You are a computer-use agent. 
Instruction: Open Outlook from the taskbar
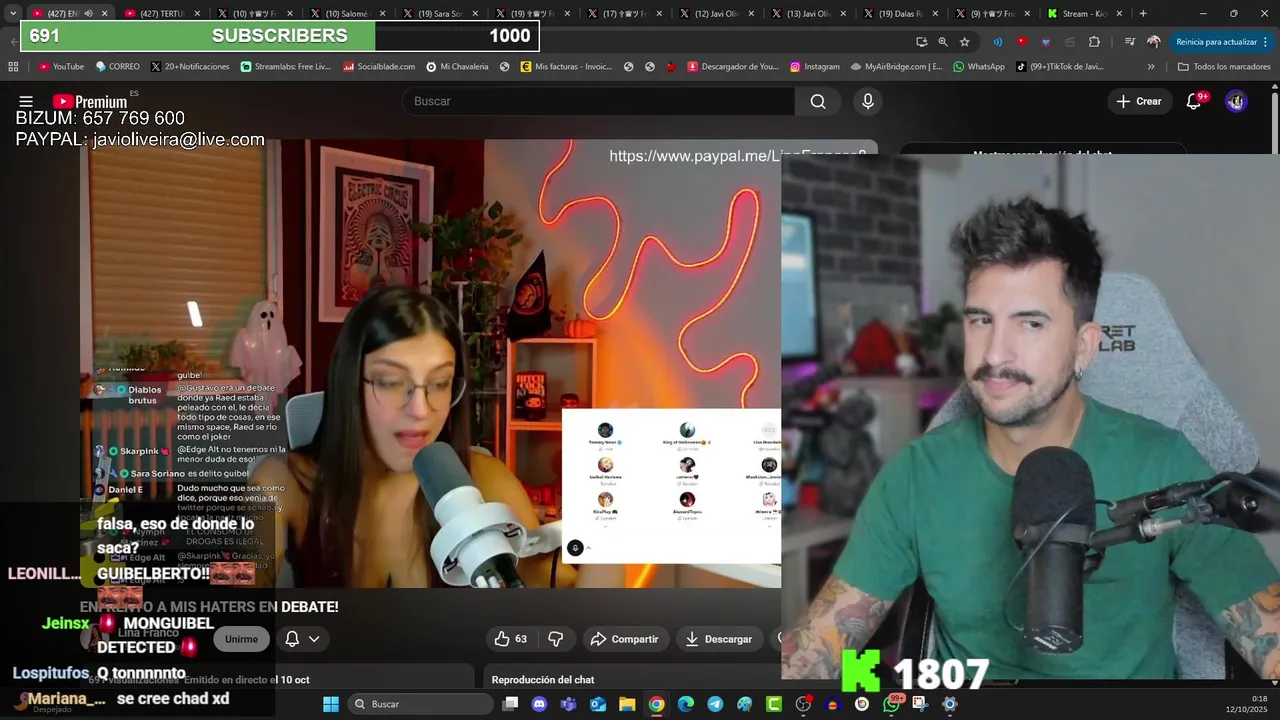point(598,704)
